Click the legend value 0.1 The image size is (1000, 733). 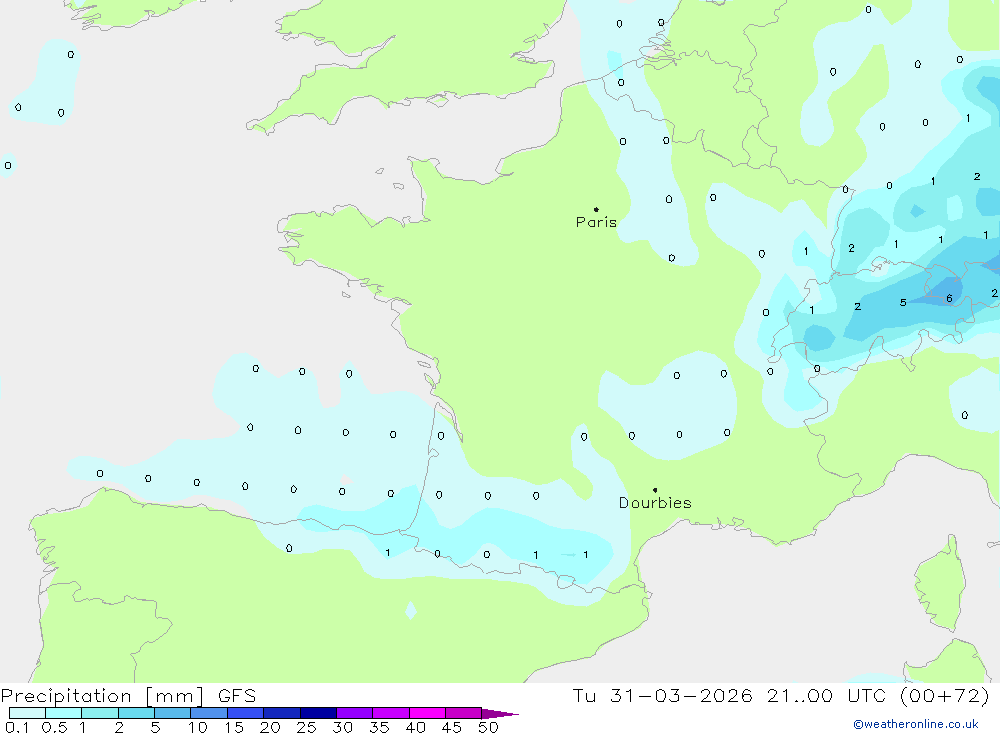[x=17, y=727]
